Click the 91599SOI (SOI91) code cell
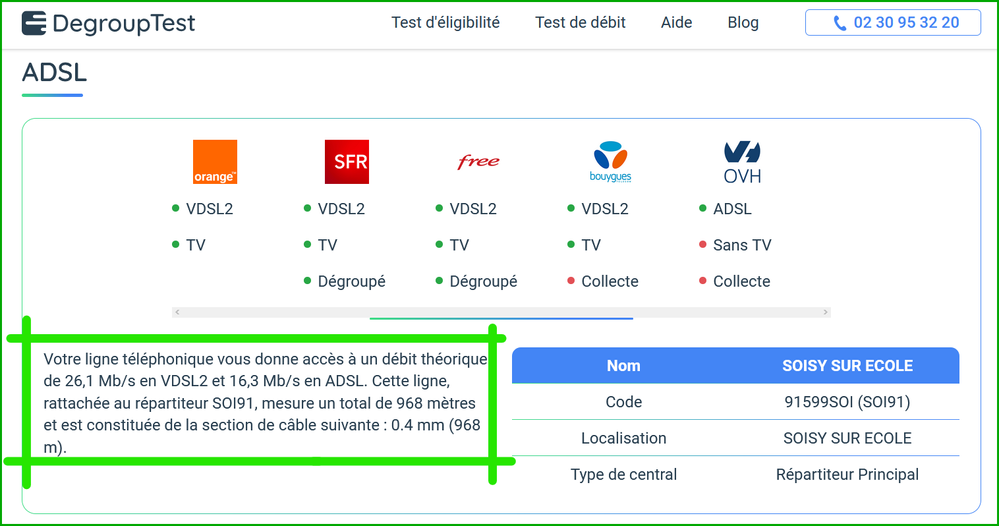The width and height of the screenshot is (999, 526). point(847,402)
